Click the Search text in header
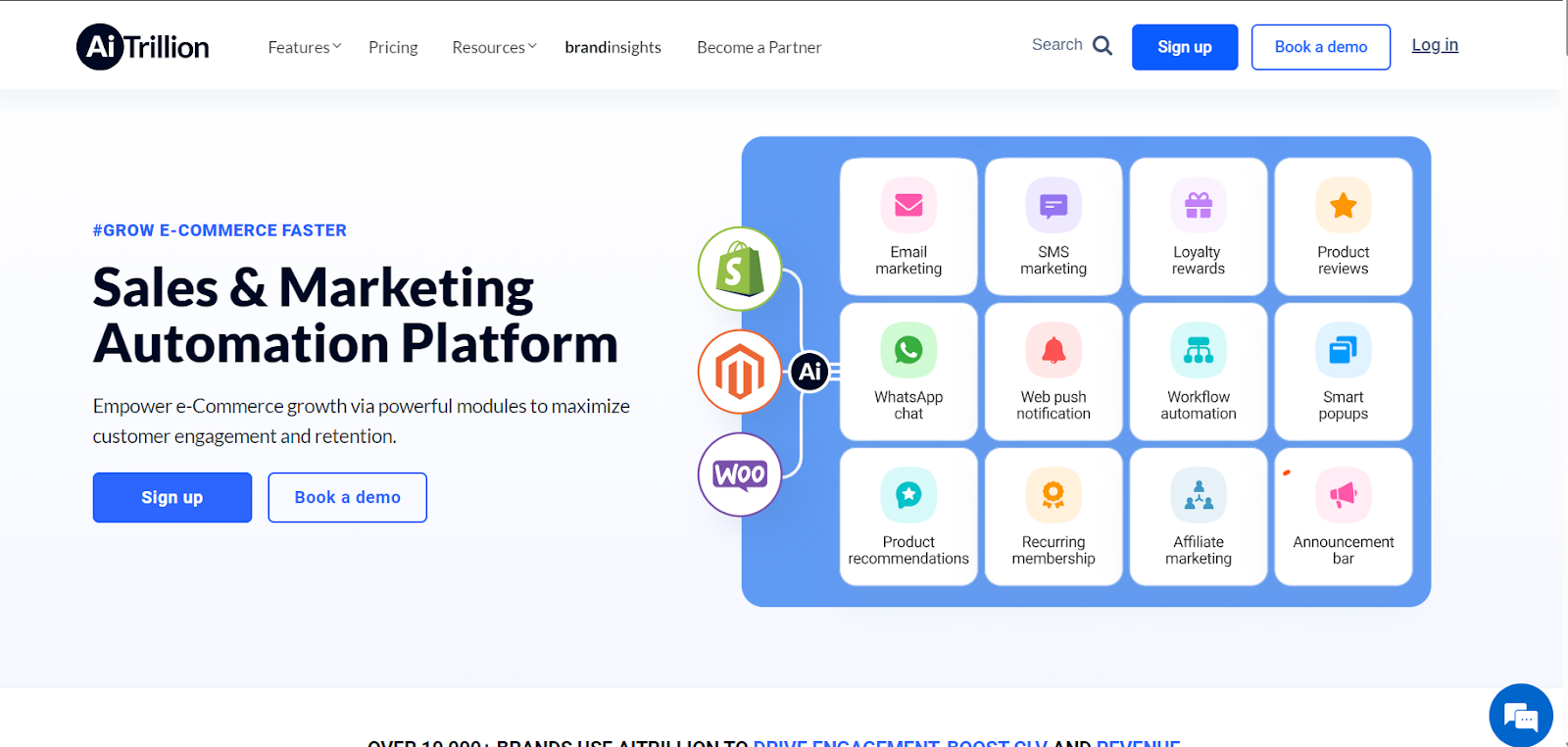 (x=1057, y=45)
